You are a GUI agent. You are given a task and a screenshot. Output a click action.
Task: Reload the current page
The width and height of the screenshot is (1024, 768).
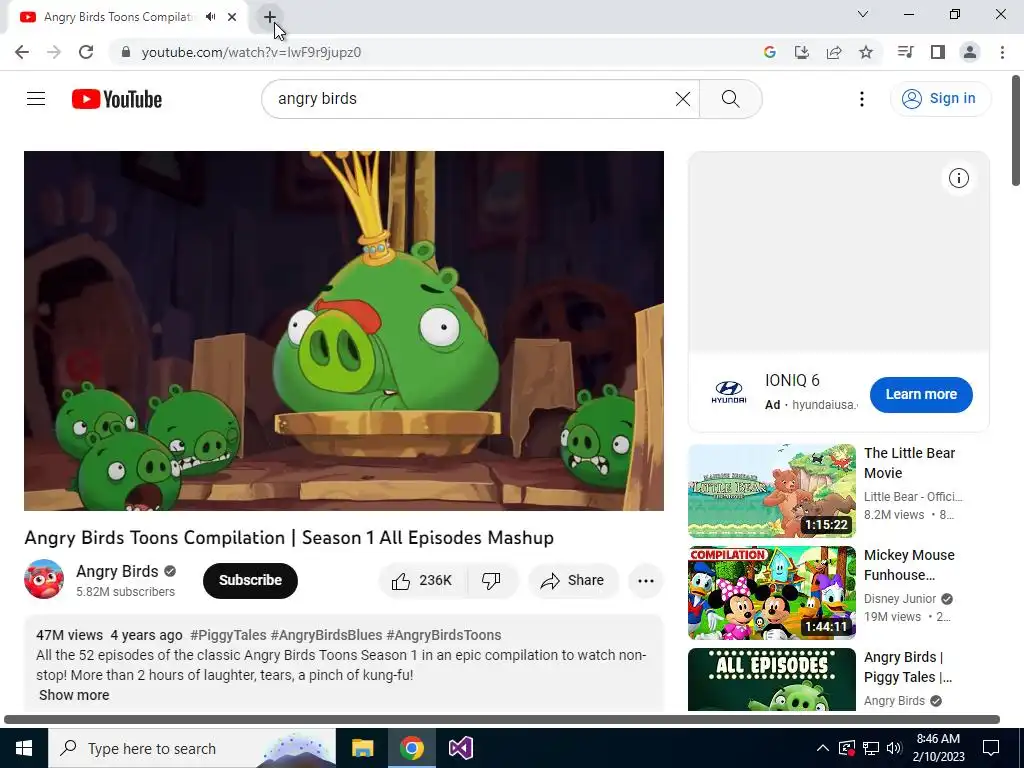(86, 52)
